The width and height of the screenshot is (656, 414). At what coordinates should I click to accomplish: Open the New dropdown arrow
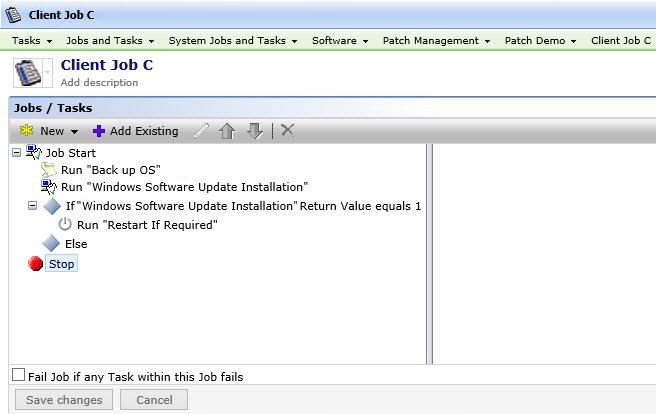click(x=74, y=132)
